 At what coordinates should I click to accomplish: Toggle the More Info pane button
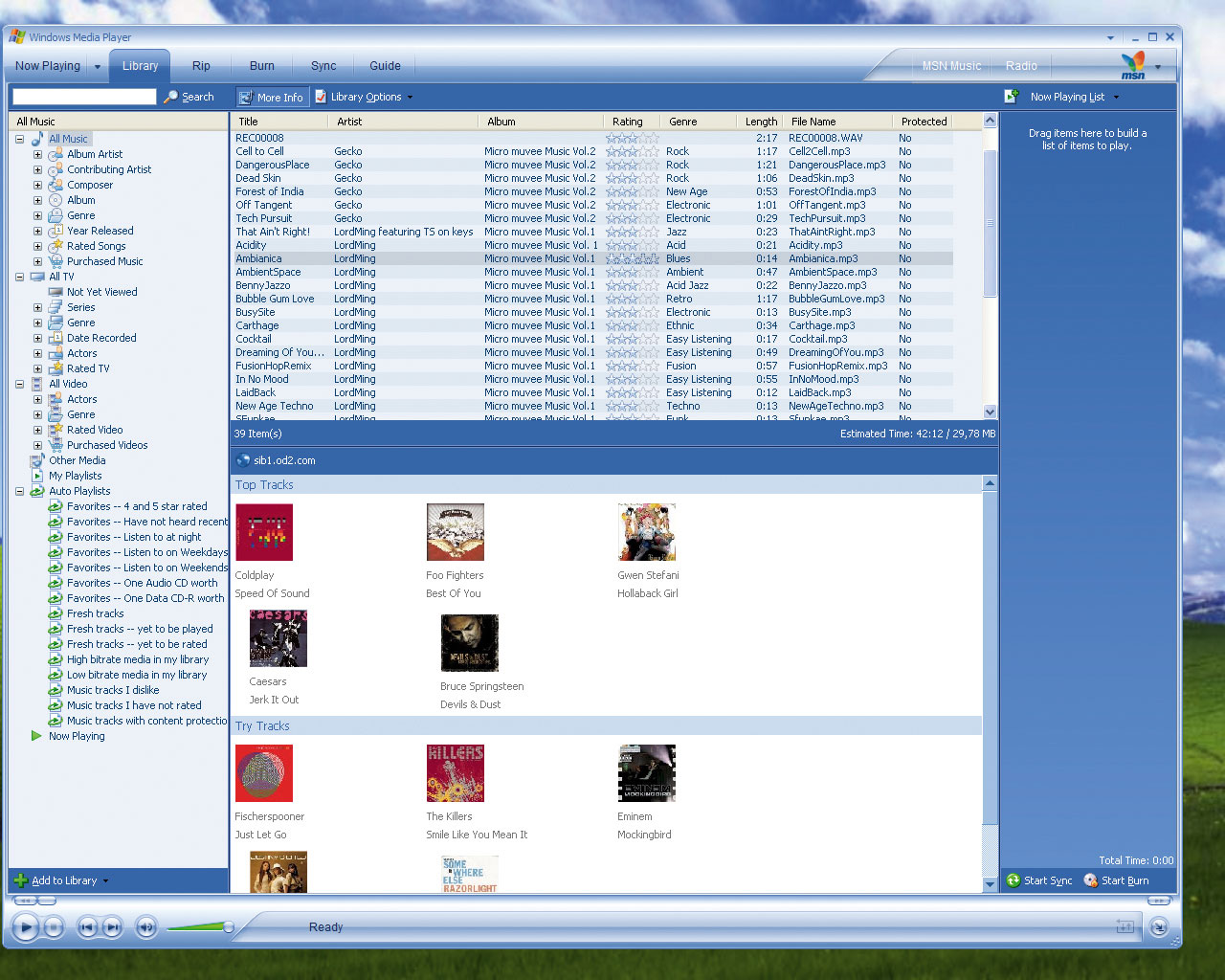click(x=271, y=97)
